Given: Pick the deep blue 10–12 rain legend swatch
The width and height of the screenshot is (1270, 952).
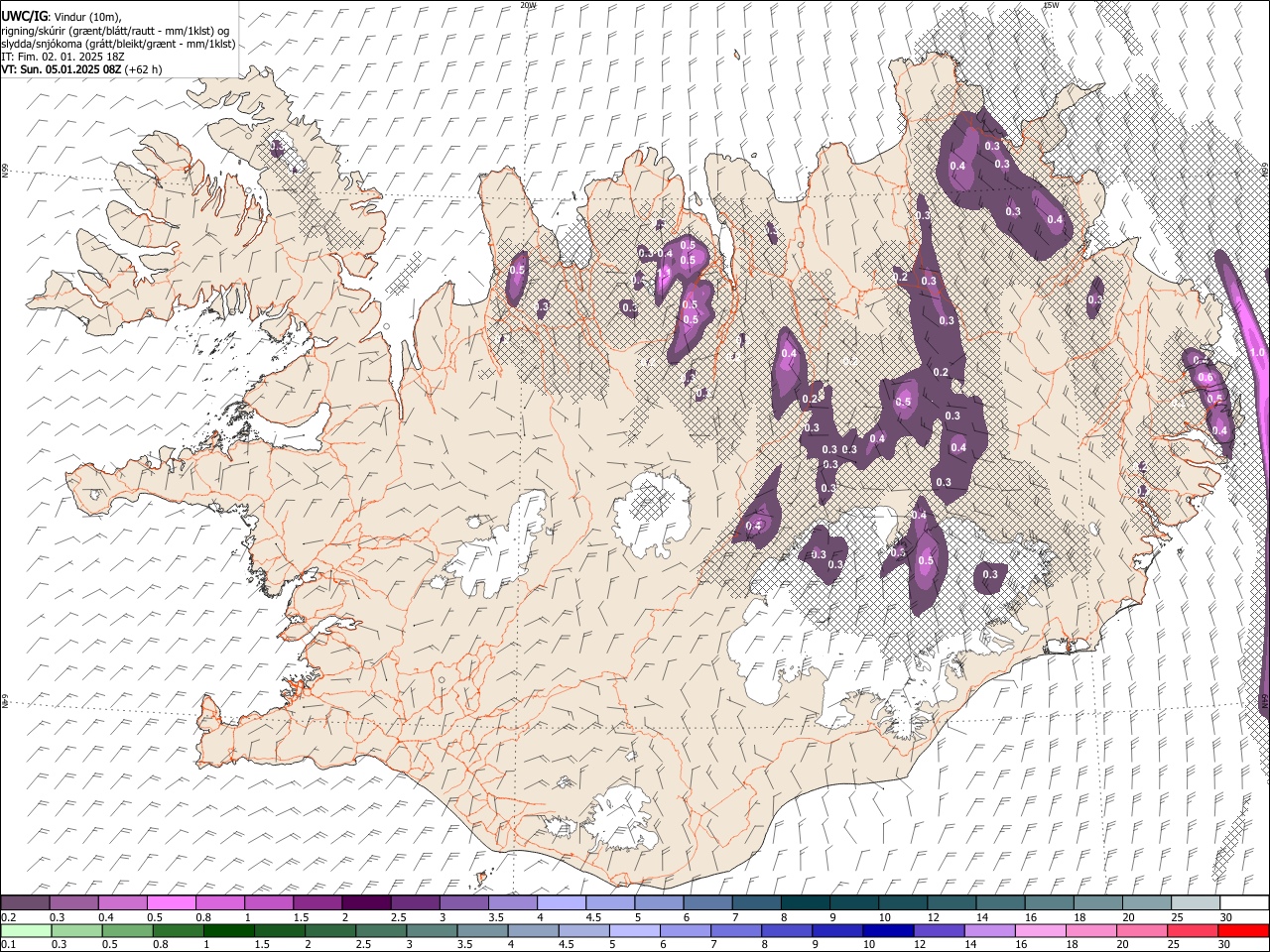Looking at the screenshot, I should coord(888,931).
